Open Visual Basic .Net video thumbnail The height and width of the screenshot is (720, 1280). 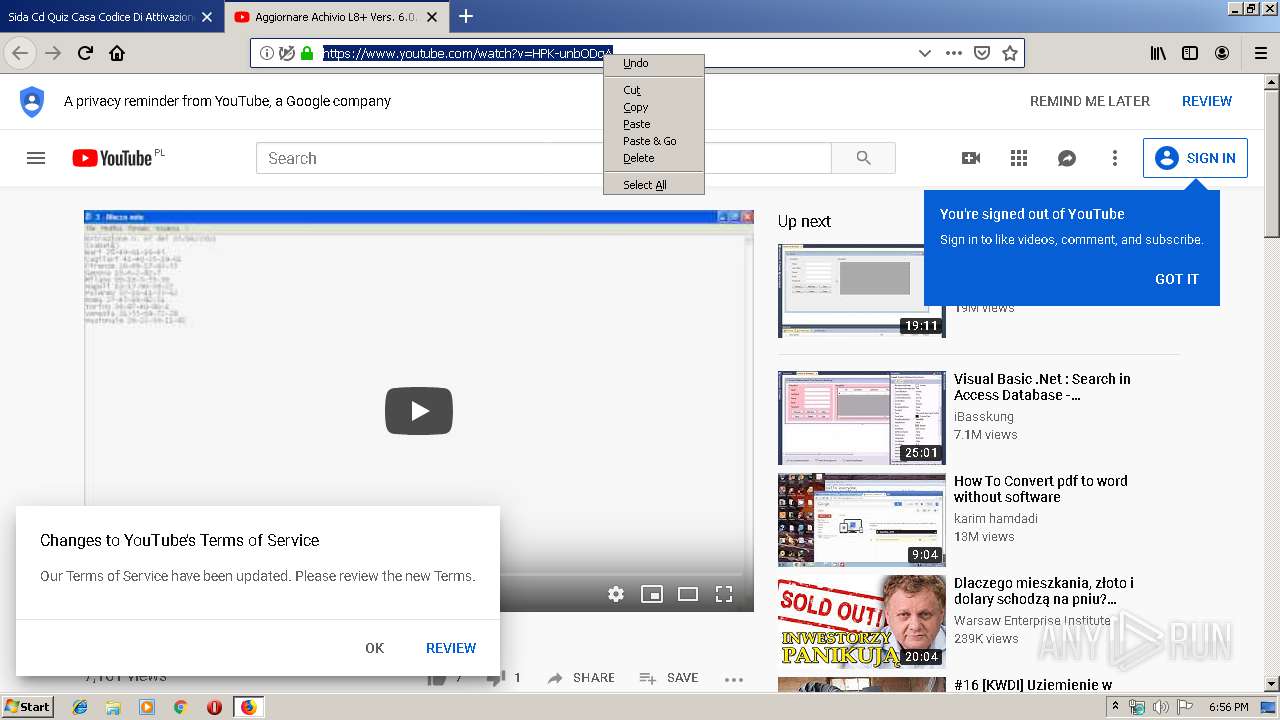862,418
